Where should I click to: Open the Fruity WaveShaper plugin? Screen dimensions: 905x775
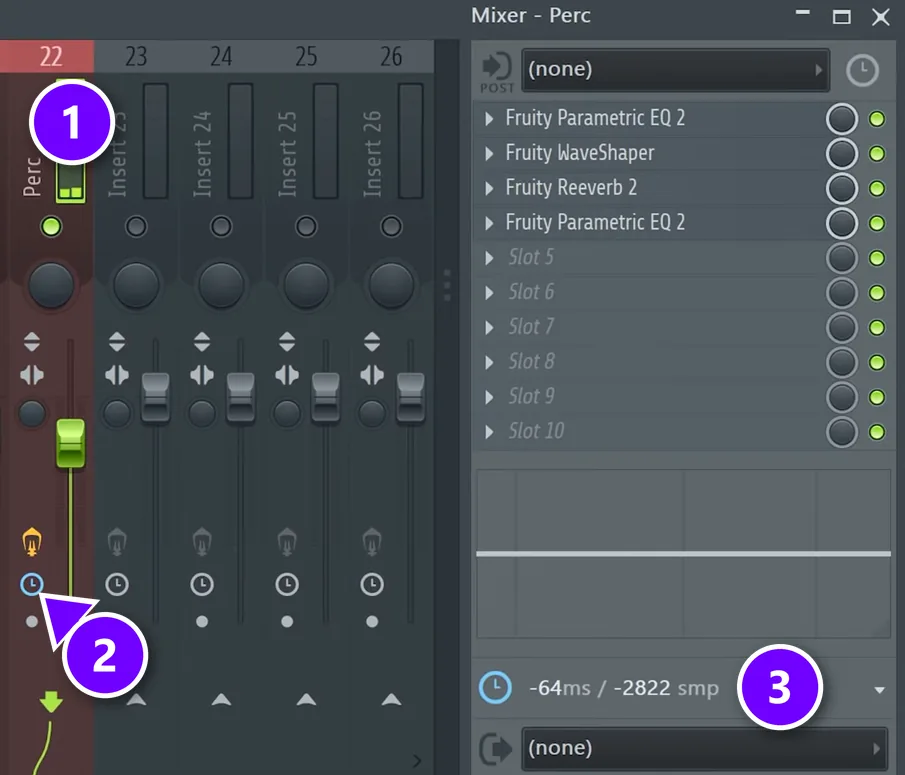(x=580, y=153)
